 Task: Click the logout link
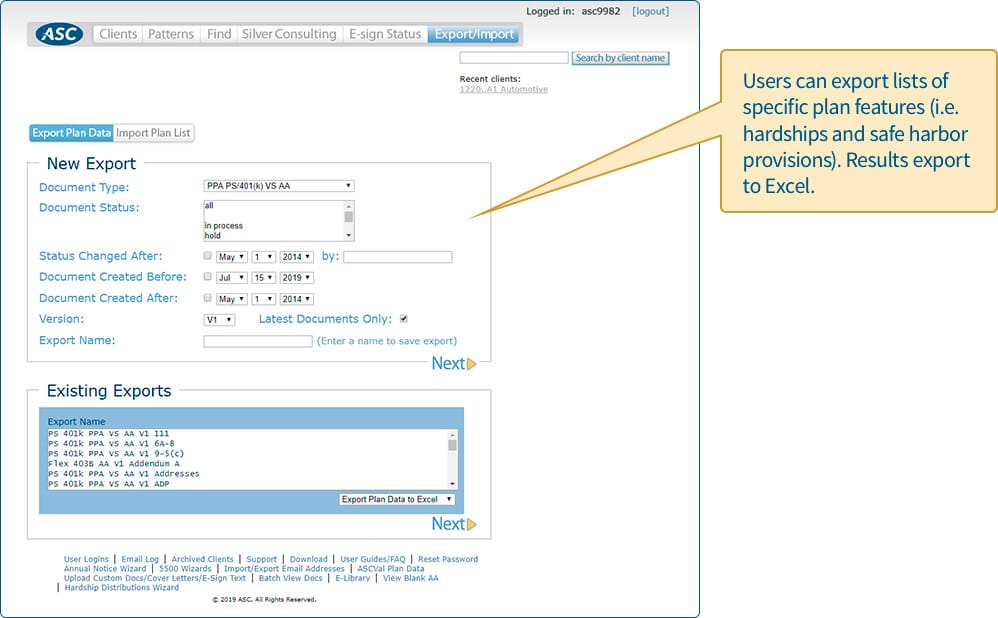pyautogui.click(x=651, y=12)
